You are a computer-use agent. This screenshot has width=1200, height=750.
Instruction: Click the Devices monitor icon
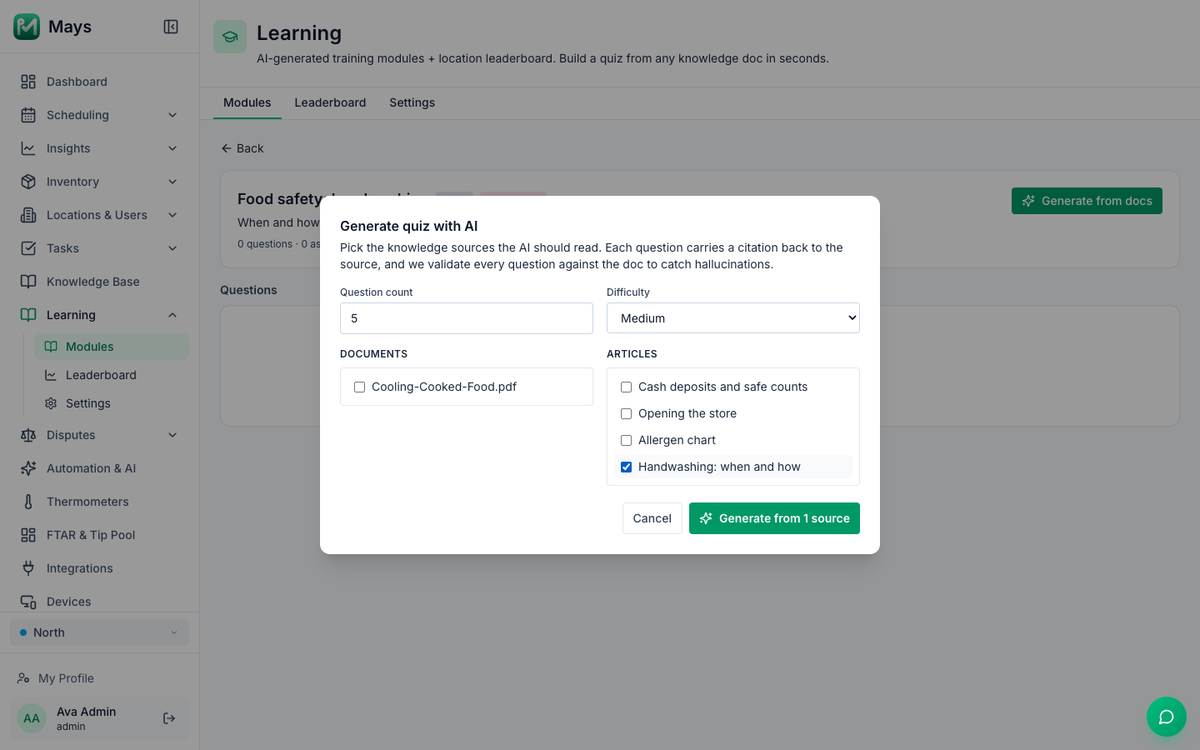click(28, 602)
